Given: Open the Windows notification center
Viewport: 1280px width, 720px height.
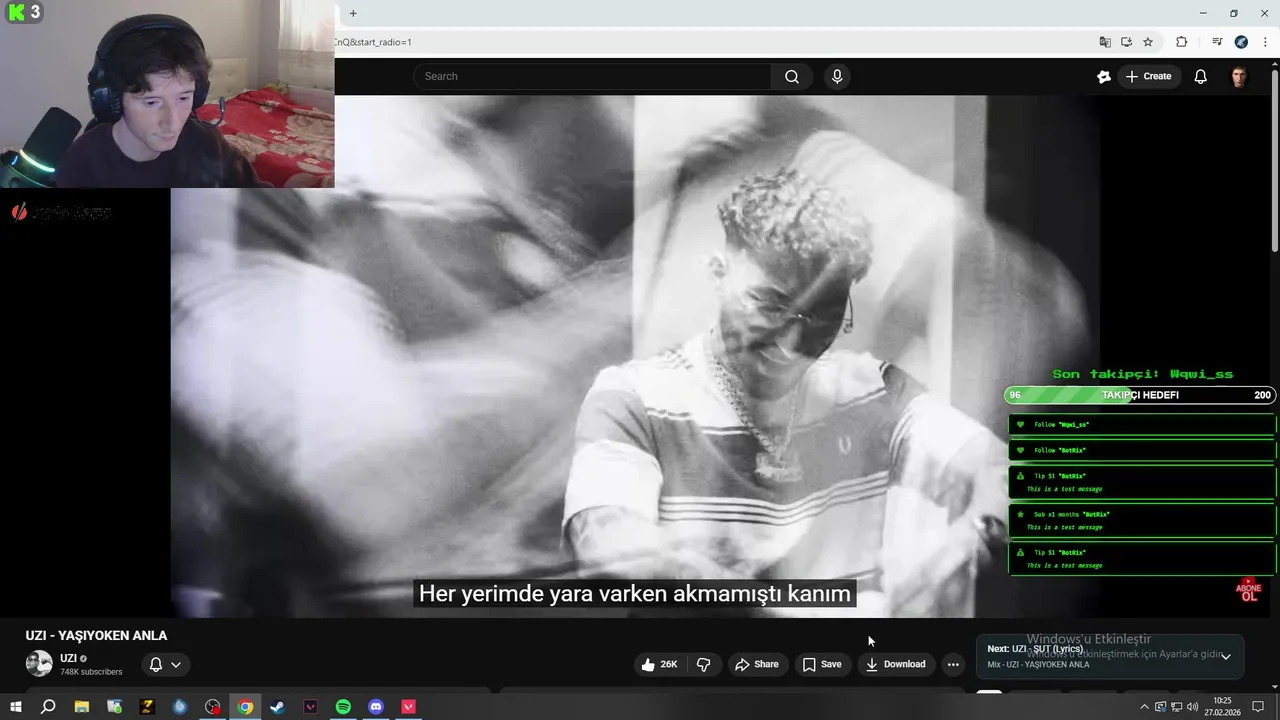Looking at the screenshot, I should [x=1259, y=707].
